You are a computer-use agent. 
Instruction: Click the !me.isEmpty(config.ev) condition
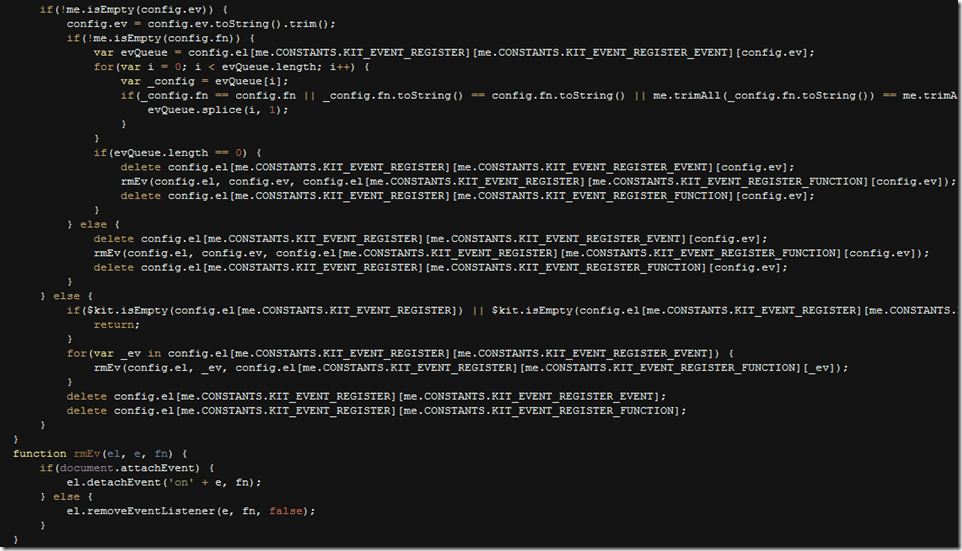[x=118, y=9]
